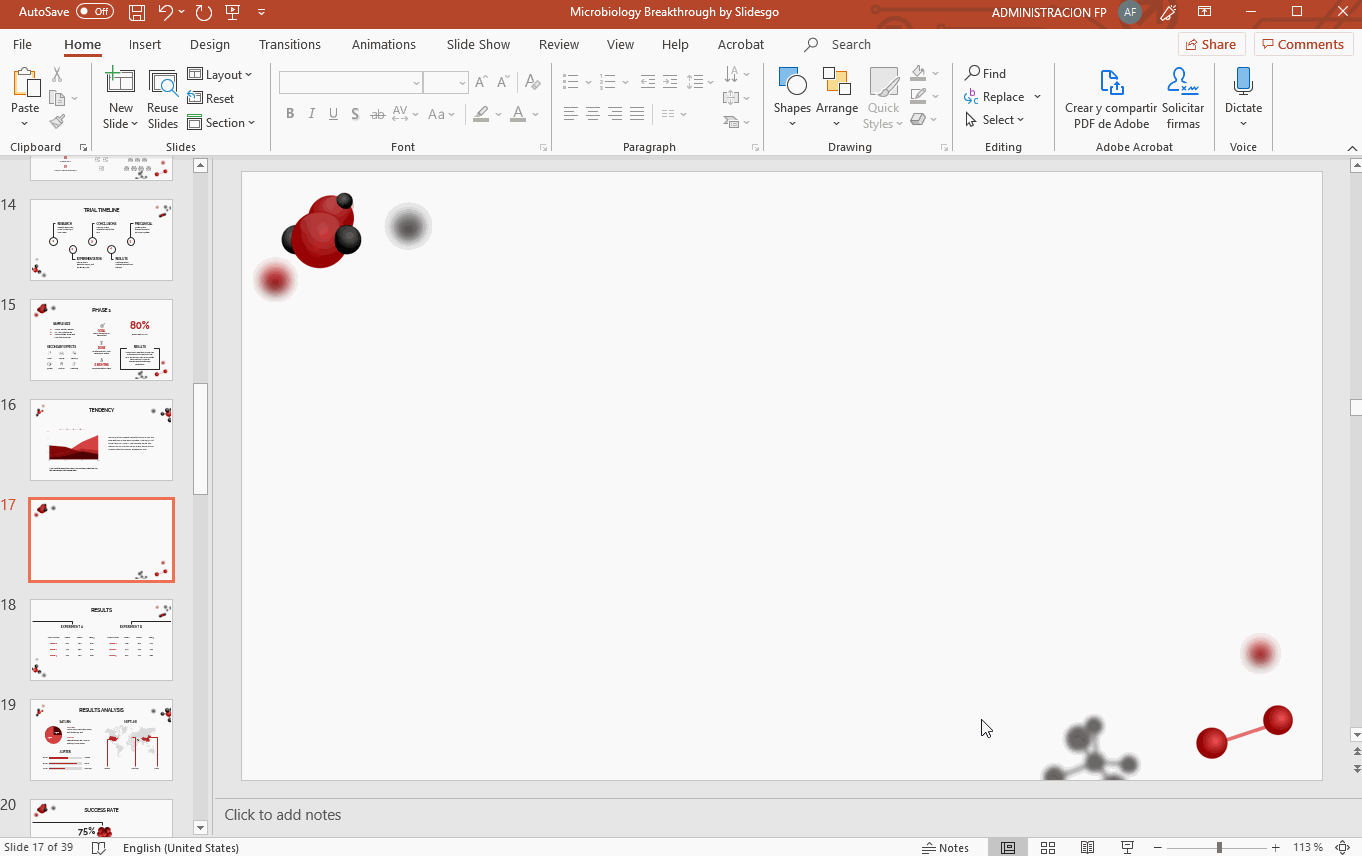
Task: Select slide 18 Results thumbnail
Action: coord(101,640)
